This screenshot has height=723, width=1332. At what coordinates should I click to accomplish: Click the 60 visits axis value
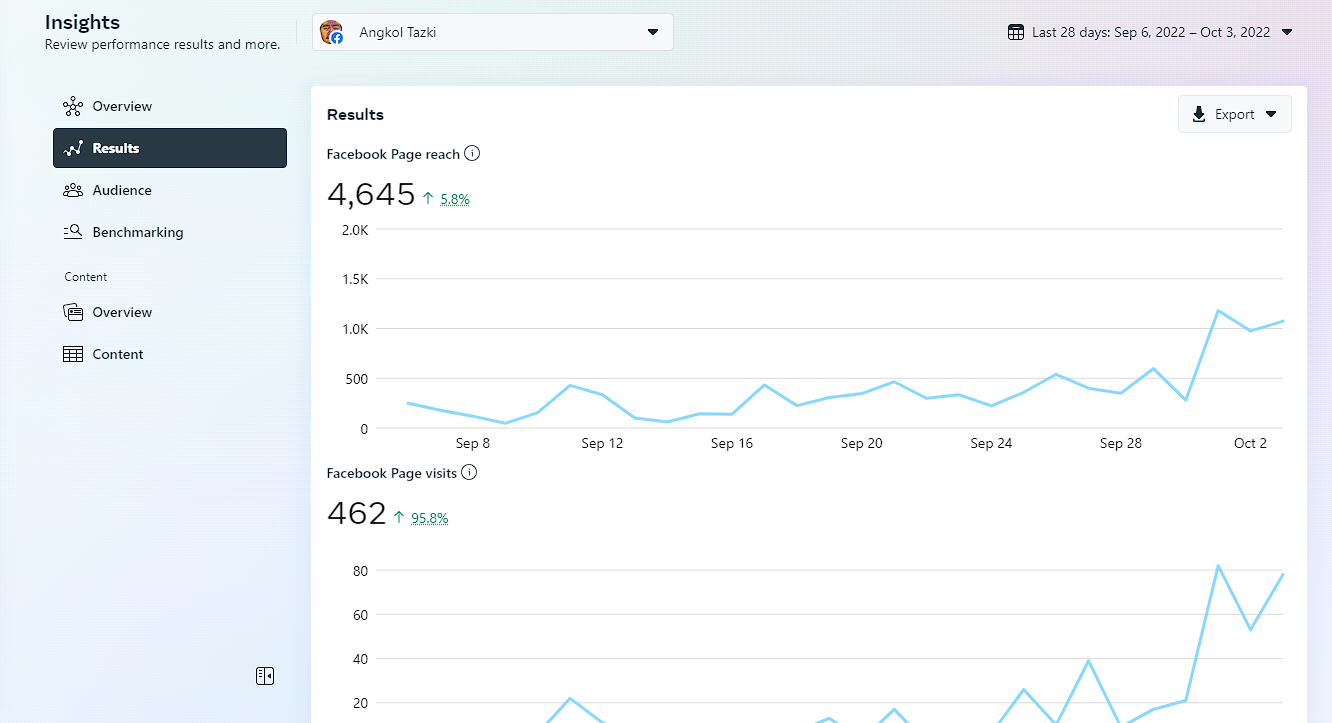359,615
